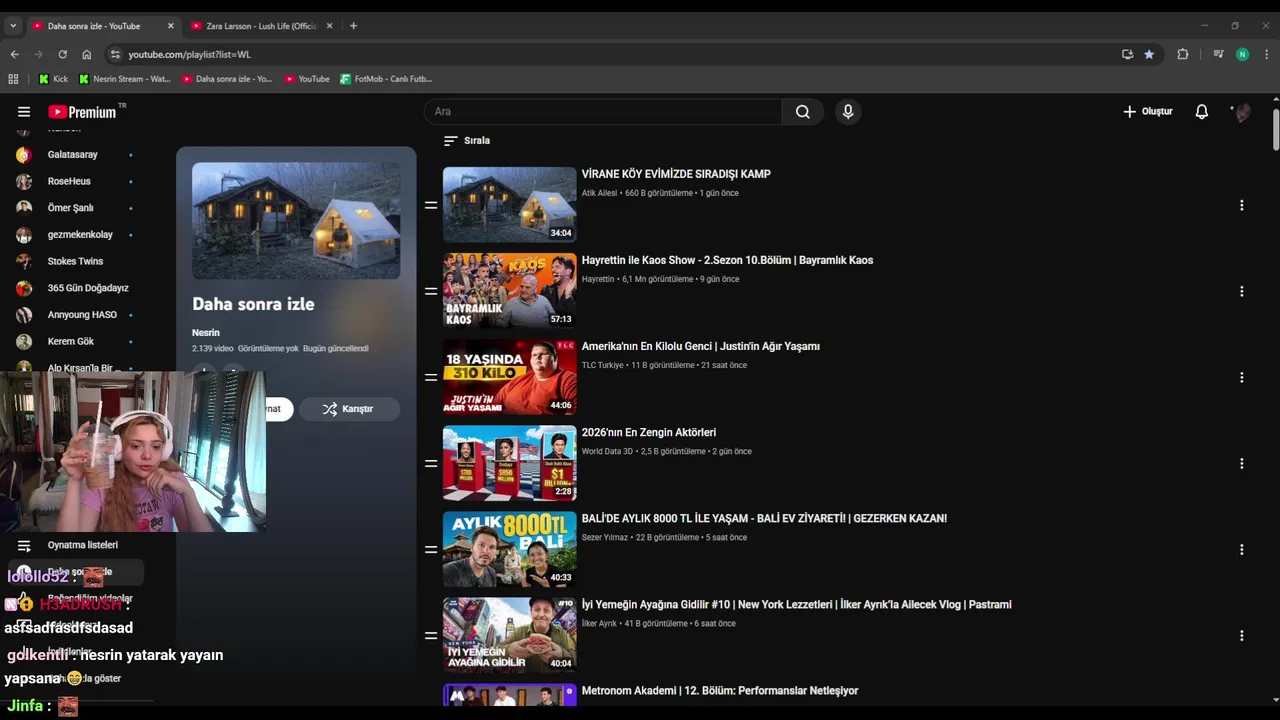Image resolution: width=1280 pixels, height=720 pixels.
Task: Open options for İyi Yemeğin Ayağına Gidilir video
Action: pyautogui.click(x=1242, y=635)
